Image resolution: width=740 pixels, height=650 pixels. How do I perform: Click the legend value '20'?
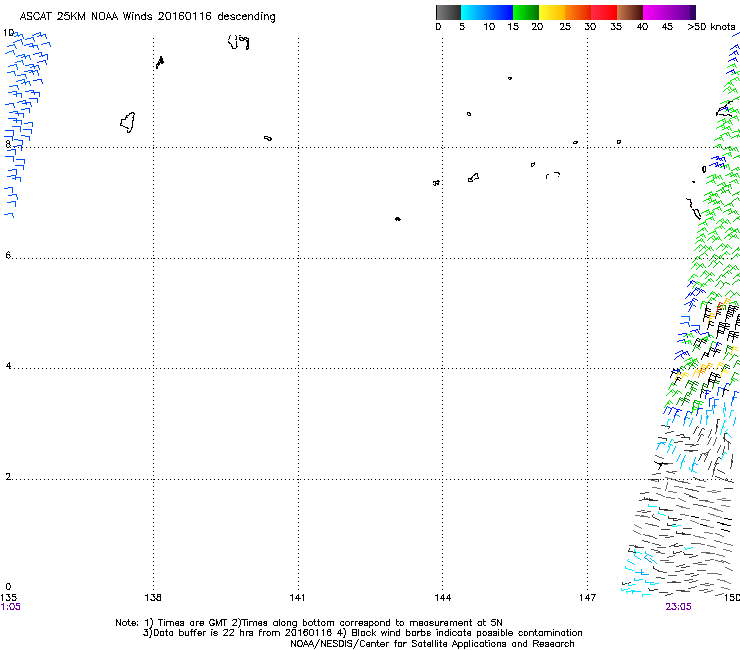click(537, 27)
